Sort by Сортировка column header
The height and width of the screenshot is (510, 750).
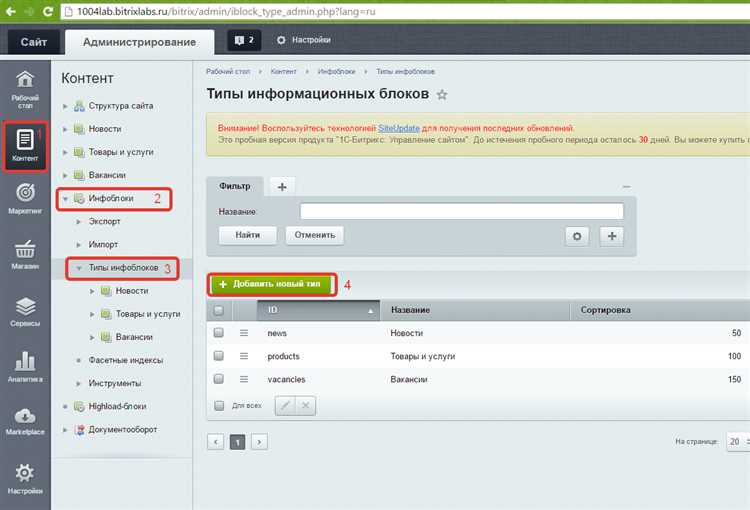pyautogui.click(x=660, y=310)
